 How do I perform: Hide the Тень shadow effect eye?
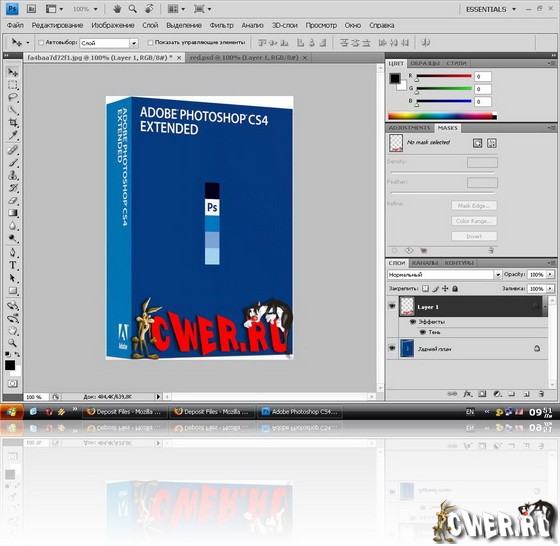[x=422, y=332]
